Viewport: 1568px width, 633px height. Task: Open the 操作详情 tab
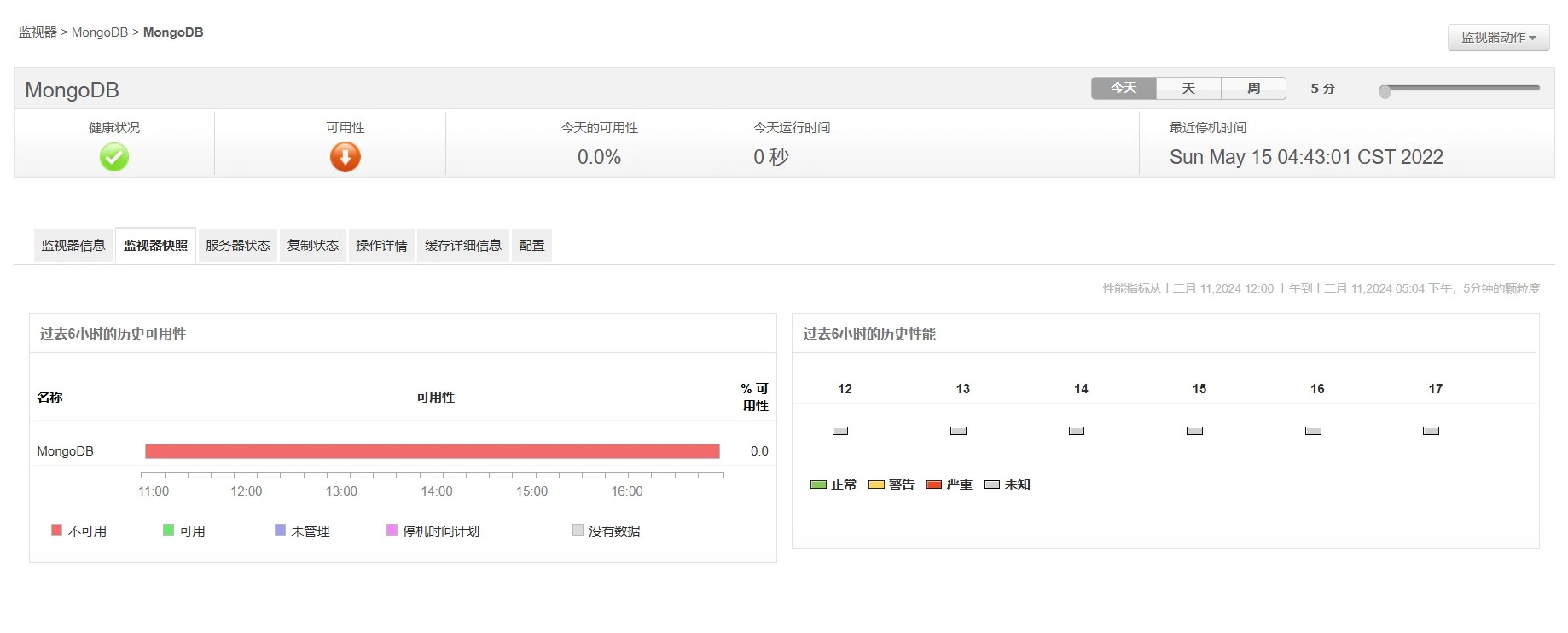381,246
